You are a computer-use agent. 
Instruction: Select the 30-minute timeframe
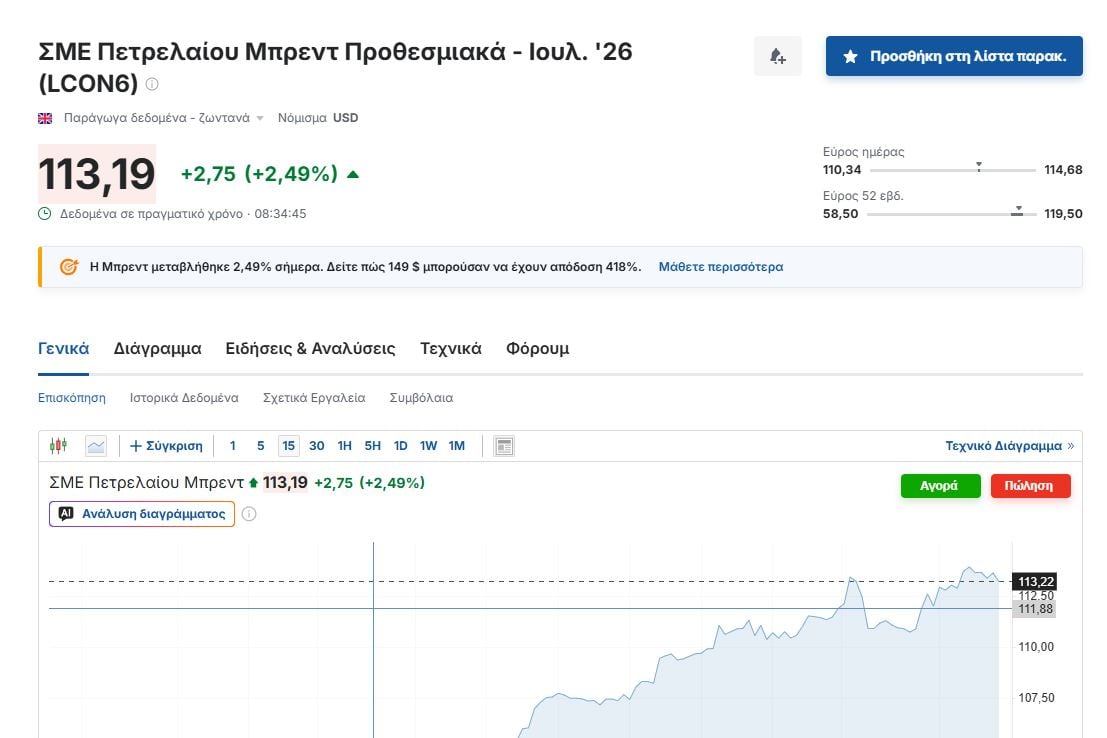tap(316, 445)
